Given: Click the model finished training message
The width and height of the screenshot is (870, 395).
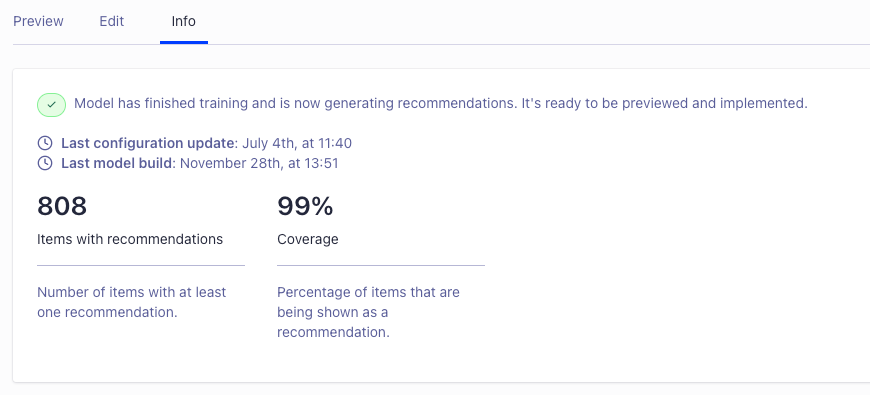Looking at the screenshot, I should coord(441,103).
